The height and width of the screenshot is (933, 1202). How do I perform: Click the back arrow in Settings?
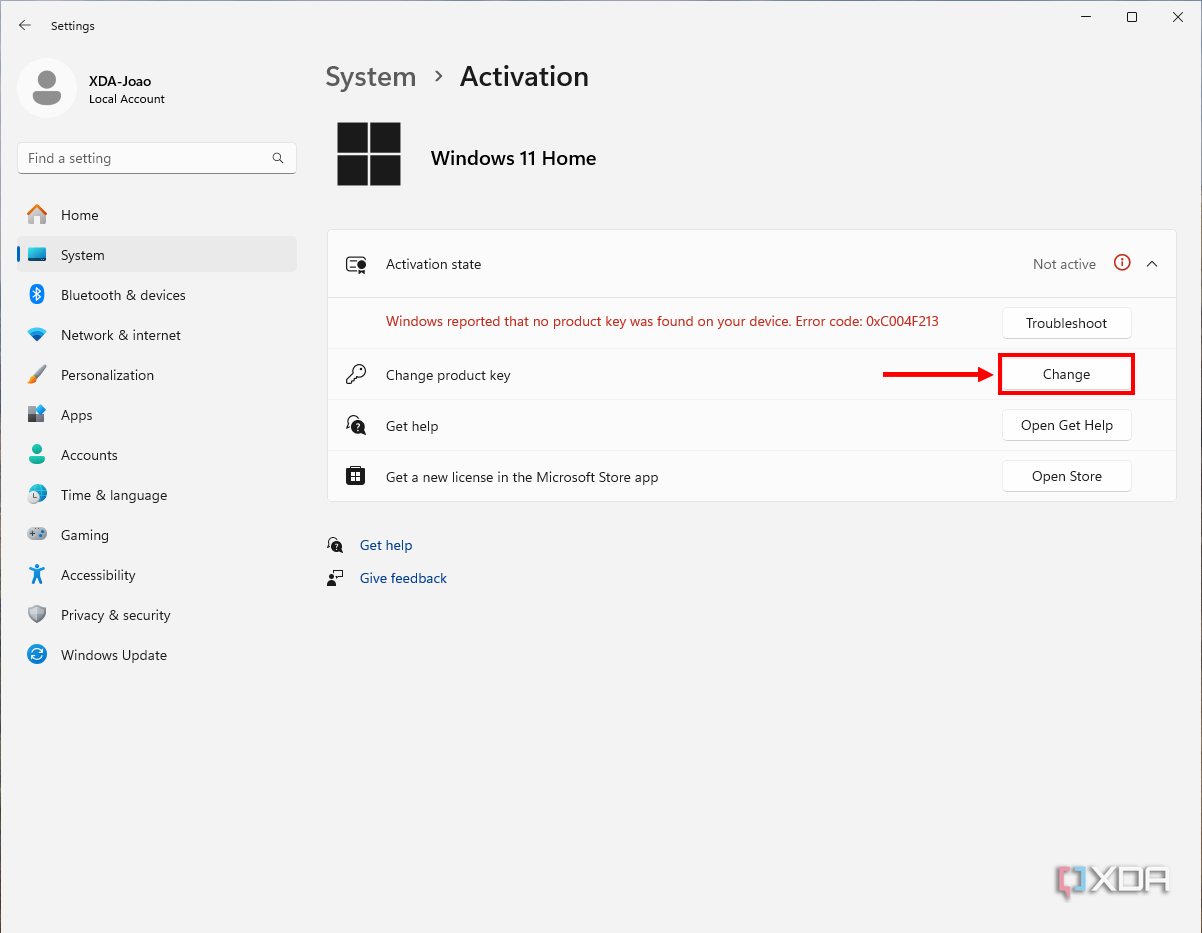point(25,26)
